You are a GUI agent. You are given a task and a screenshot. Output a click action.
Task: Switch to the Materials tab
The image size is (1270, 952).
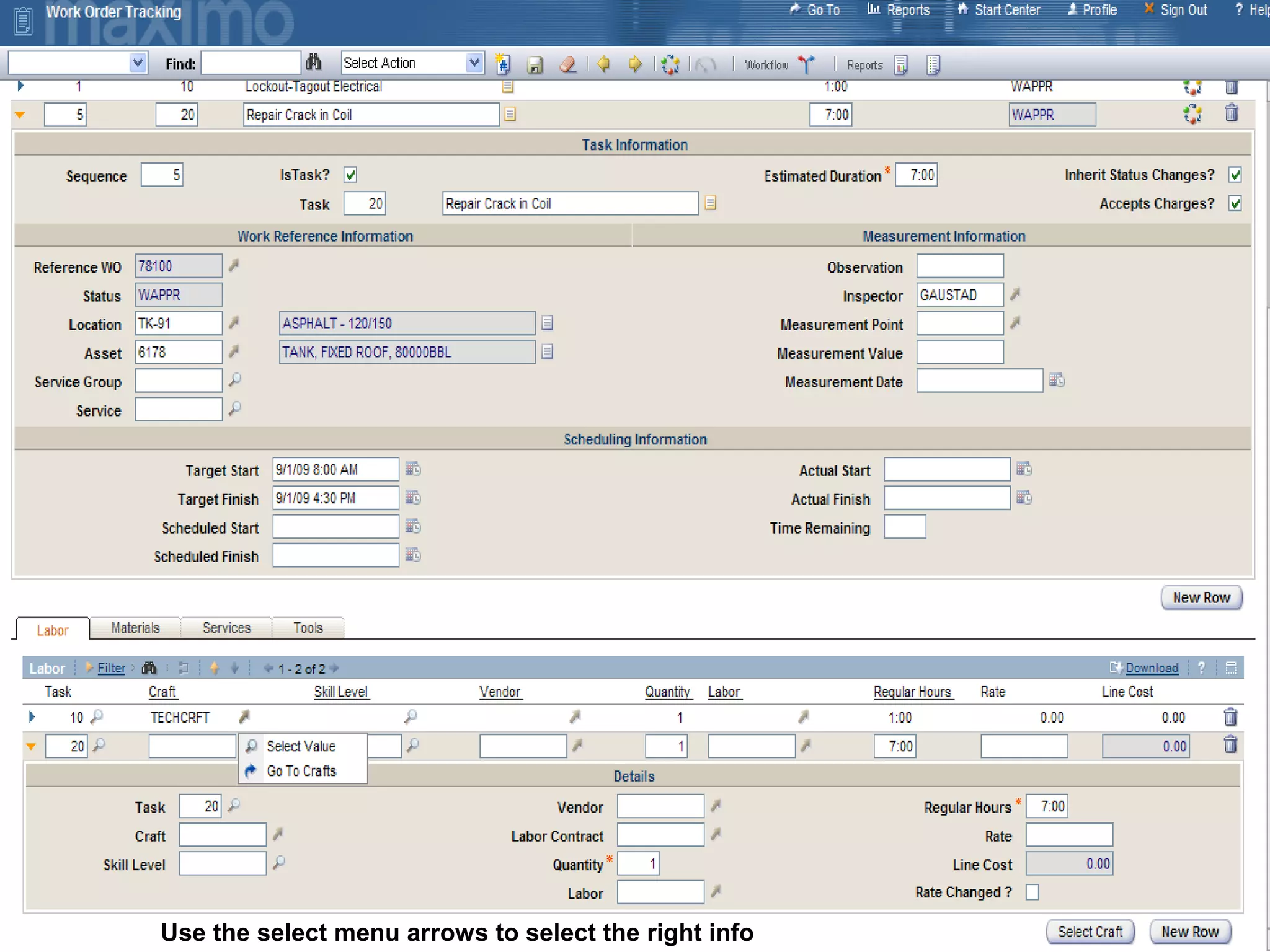(135, 628)
